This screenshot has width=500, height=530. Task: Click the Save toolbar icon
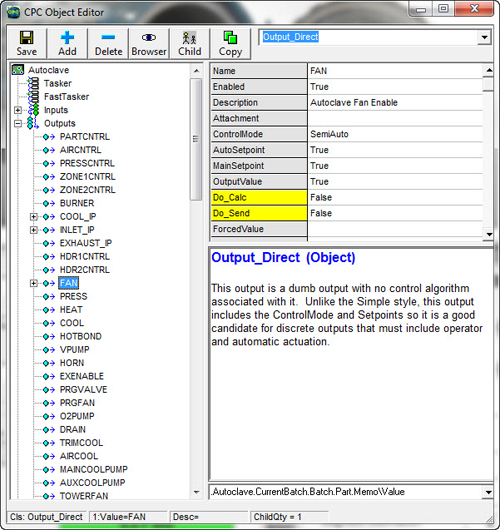click(x=26, y=38)
